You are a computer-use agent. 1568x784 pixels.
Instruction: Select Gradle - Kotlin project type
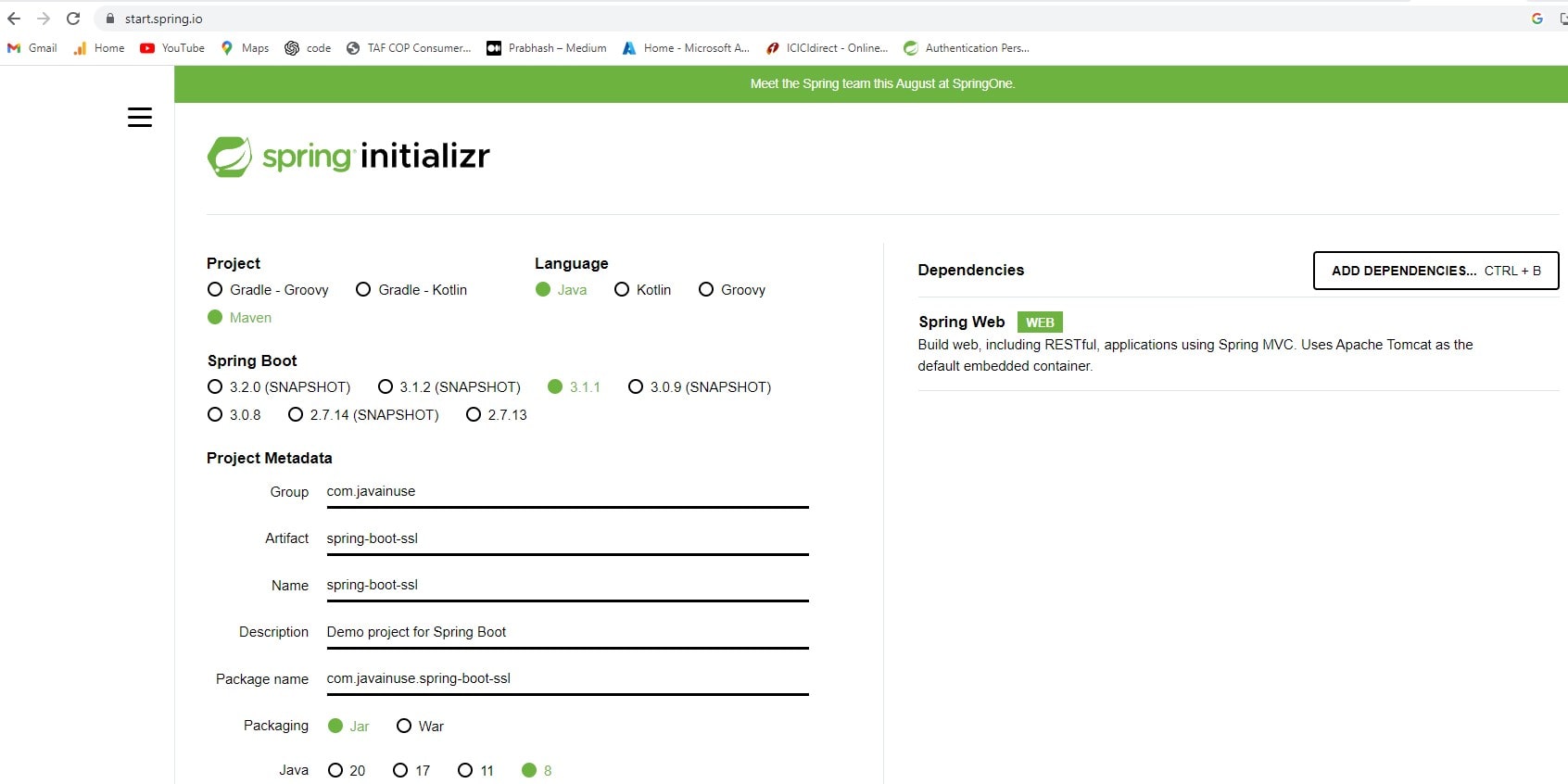(411, 290)
